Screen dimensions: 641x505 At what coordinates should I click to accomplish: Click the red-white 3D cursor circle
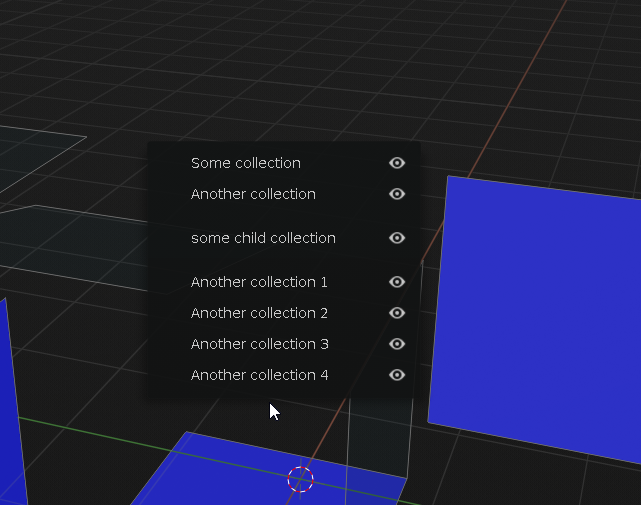[300, 479]
